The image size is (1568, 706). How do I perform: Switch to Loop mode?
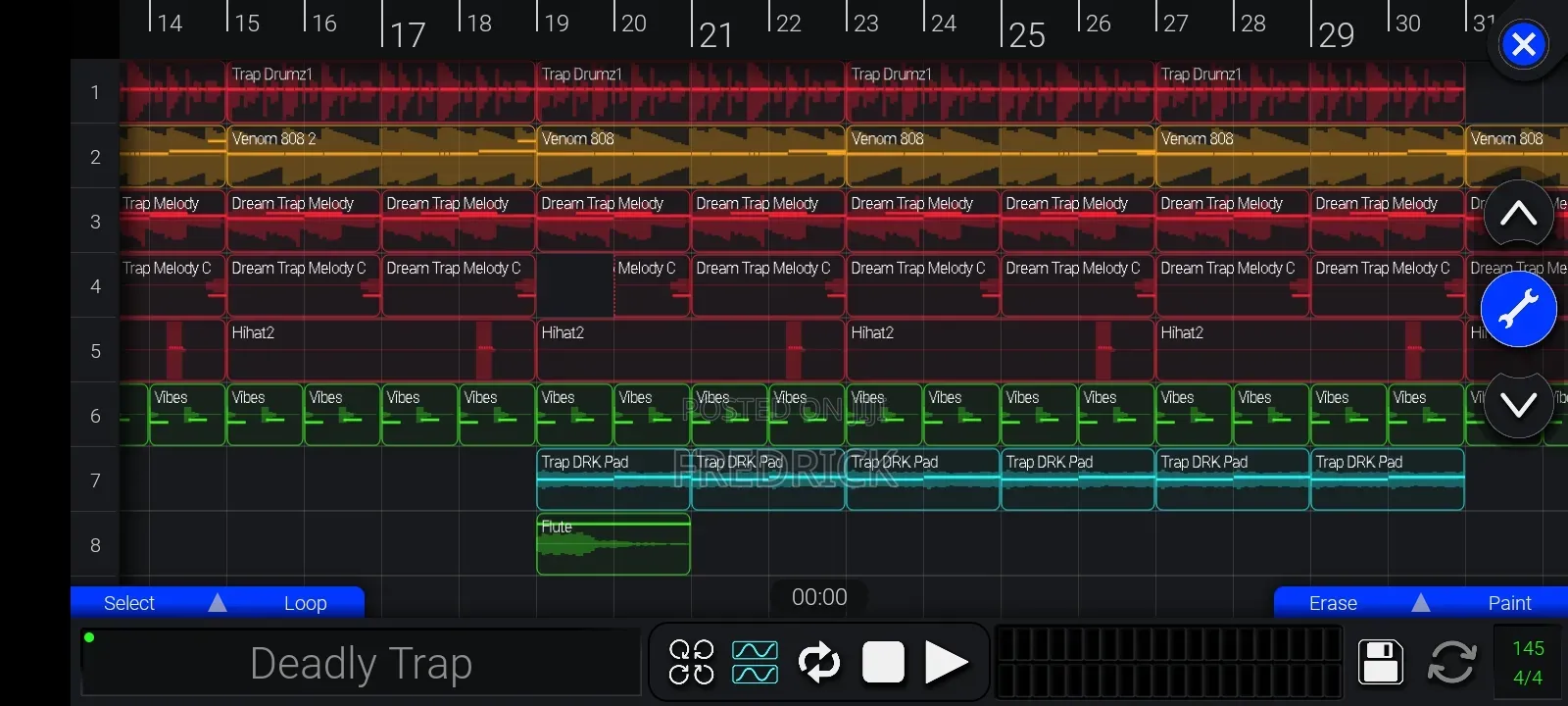pos(305,603)
